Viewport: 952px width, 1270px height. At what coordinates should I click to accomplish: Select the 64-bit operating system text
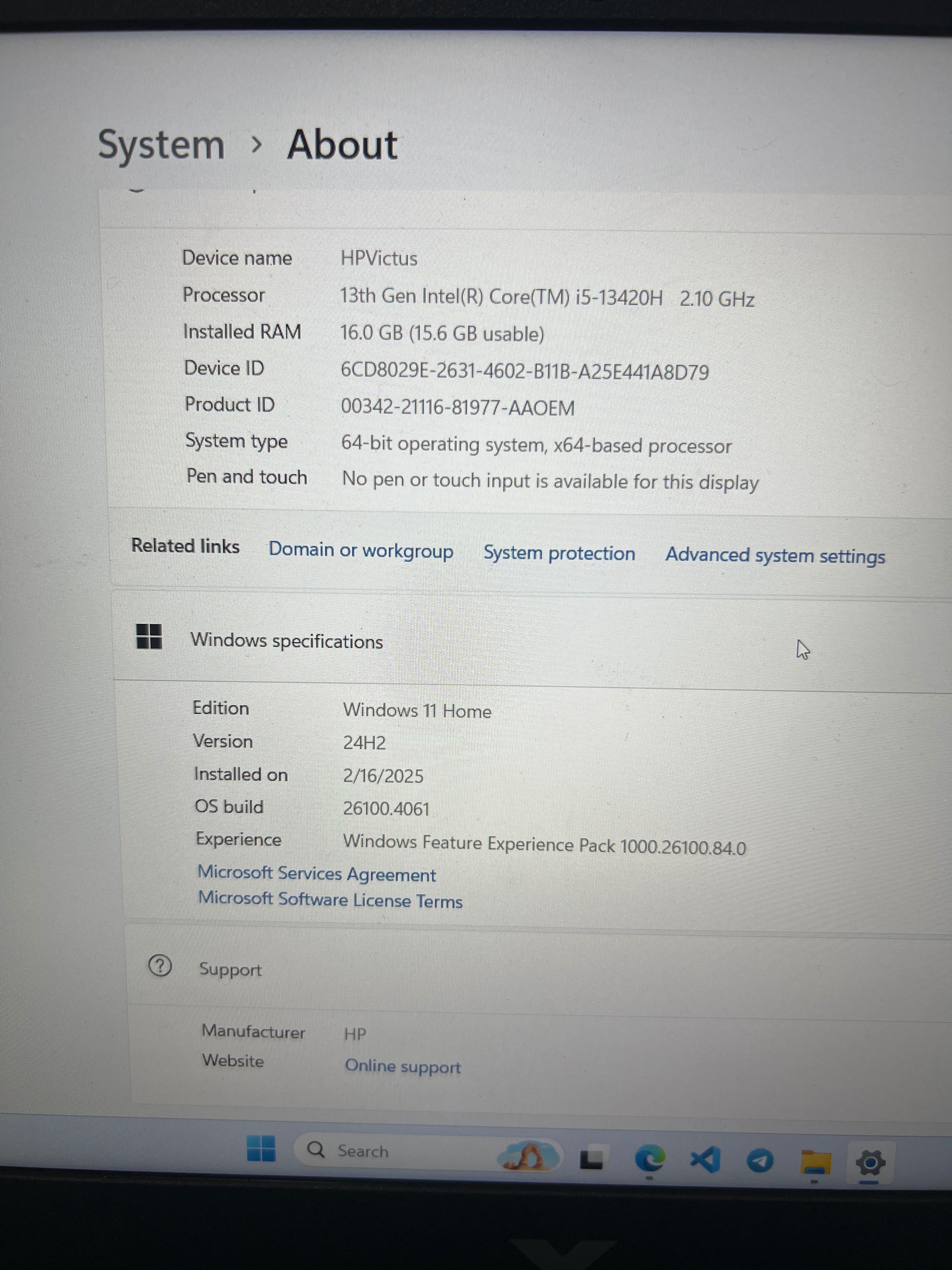(536, 445)
